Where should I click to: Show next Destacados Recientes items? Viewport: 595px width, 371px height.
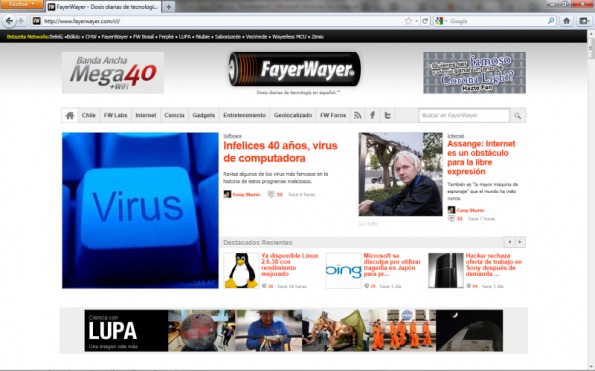(520, 242)
